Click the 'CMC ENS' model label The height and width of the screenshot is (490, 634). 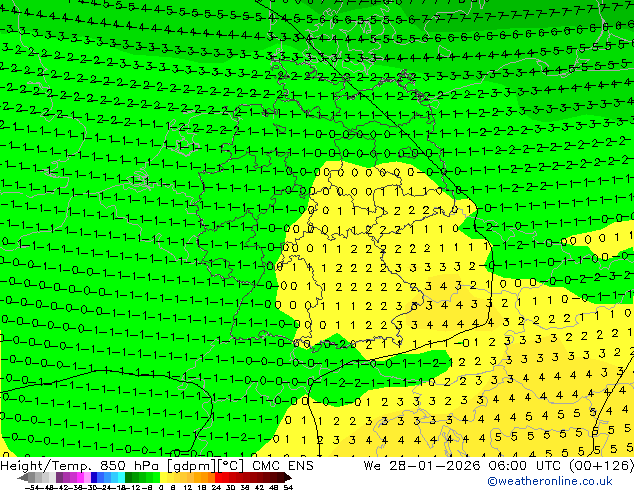[283, 466]
